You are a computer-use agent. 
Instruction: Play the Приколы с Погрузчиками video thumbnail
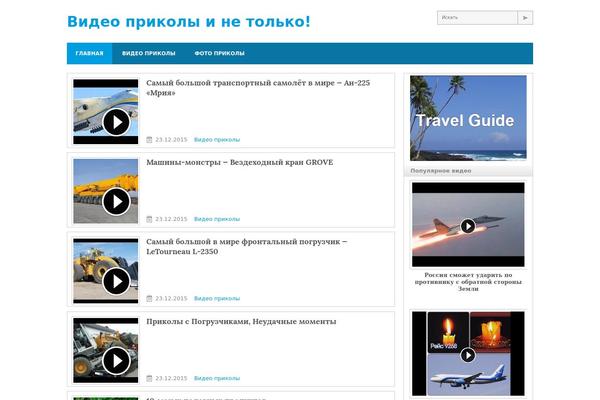pos(106,350)
